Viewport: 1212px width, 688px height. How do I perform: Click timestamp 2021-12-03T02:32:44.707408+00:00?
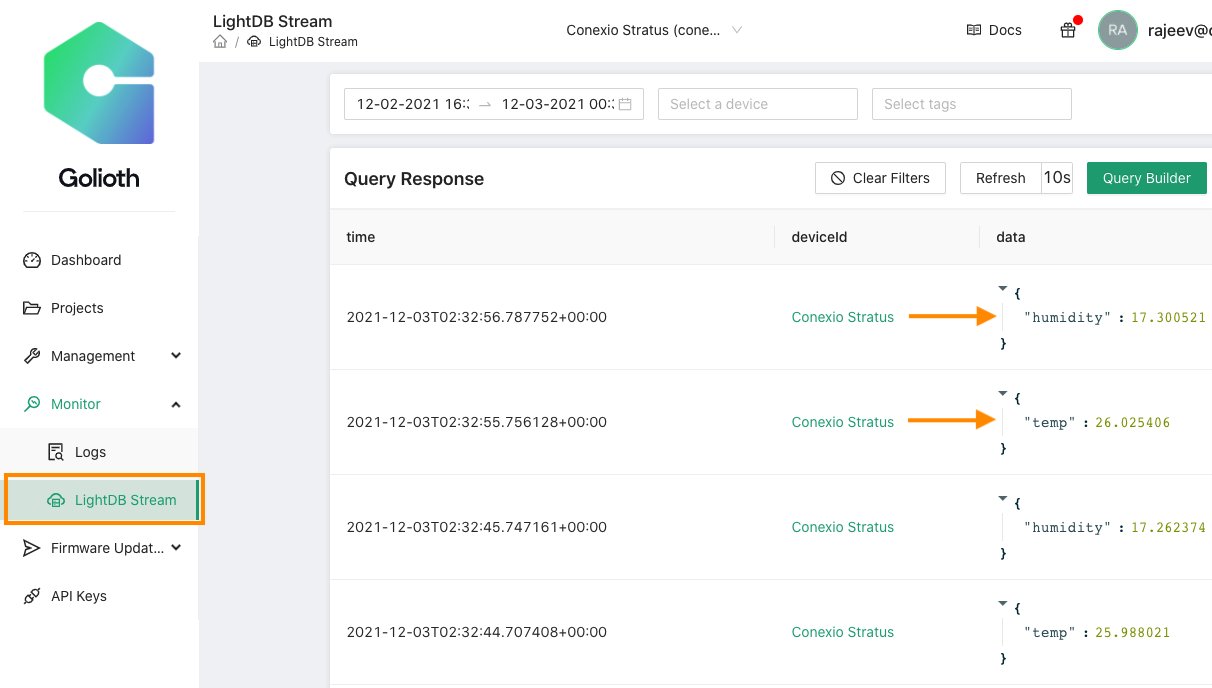coord(477,632)
